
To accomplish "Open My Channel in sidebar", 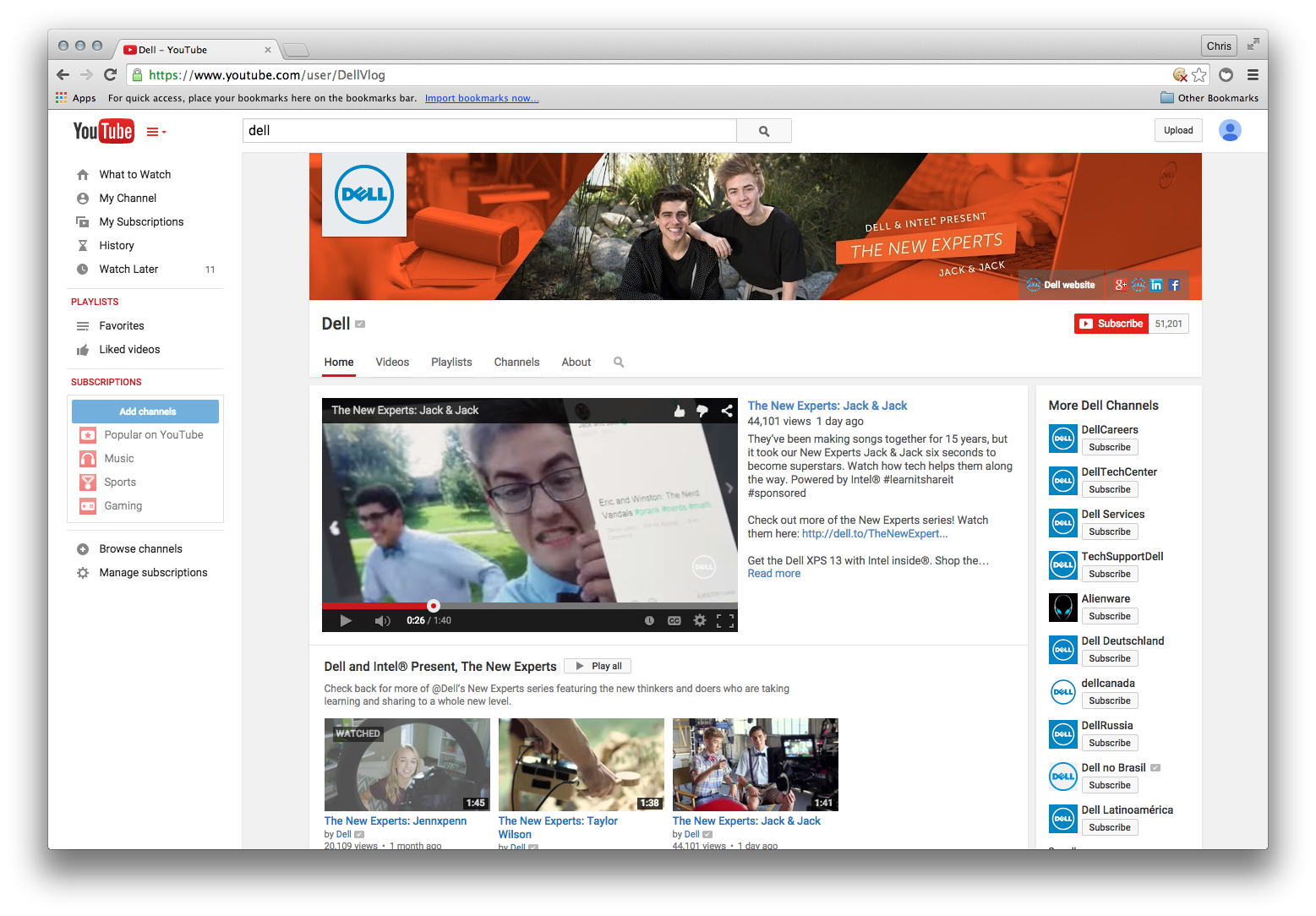I will (128, 199).
